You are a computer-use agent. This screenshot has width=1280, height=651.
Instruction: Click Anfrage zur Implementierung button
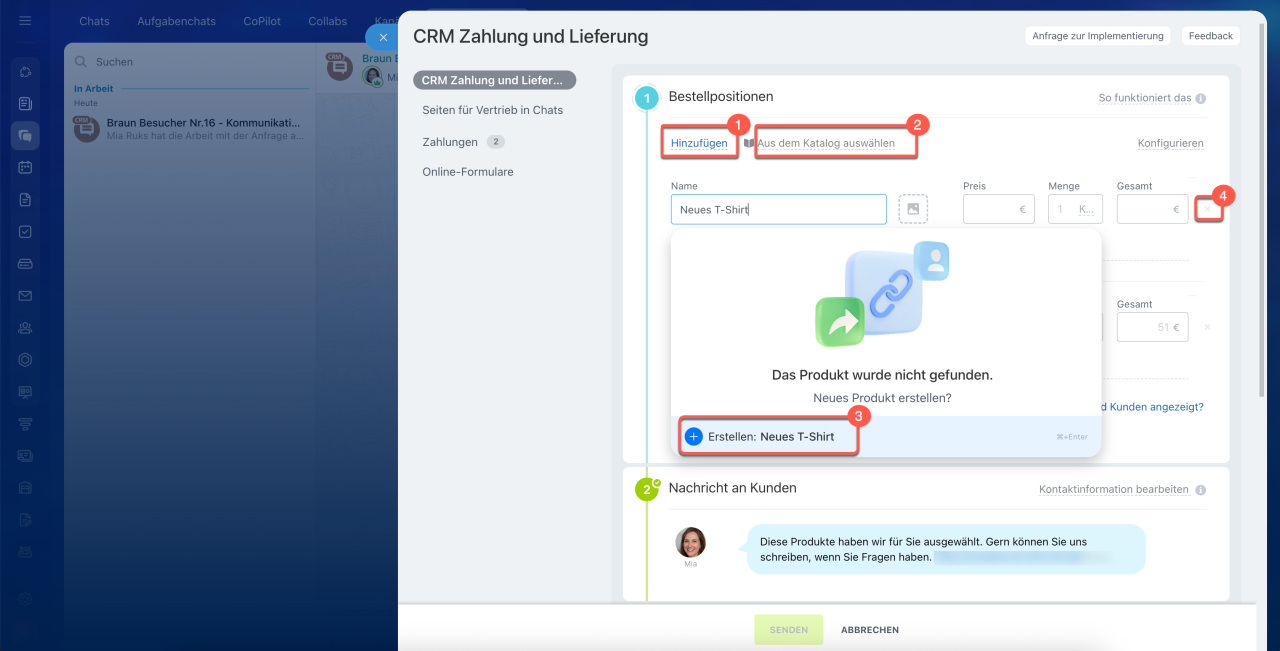tap(1098, 36)
